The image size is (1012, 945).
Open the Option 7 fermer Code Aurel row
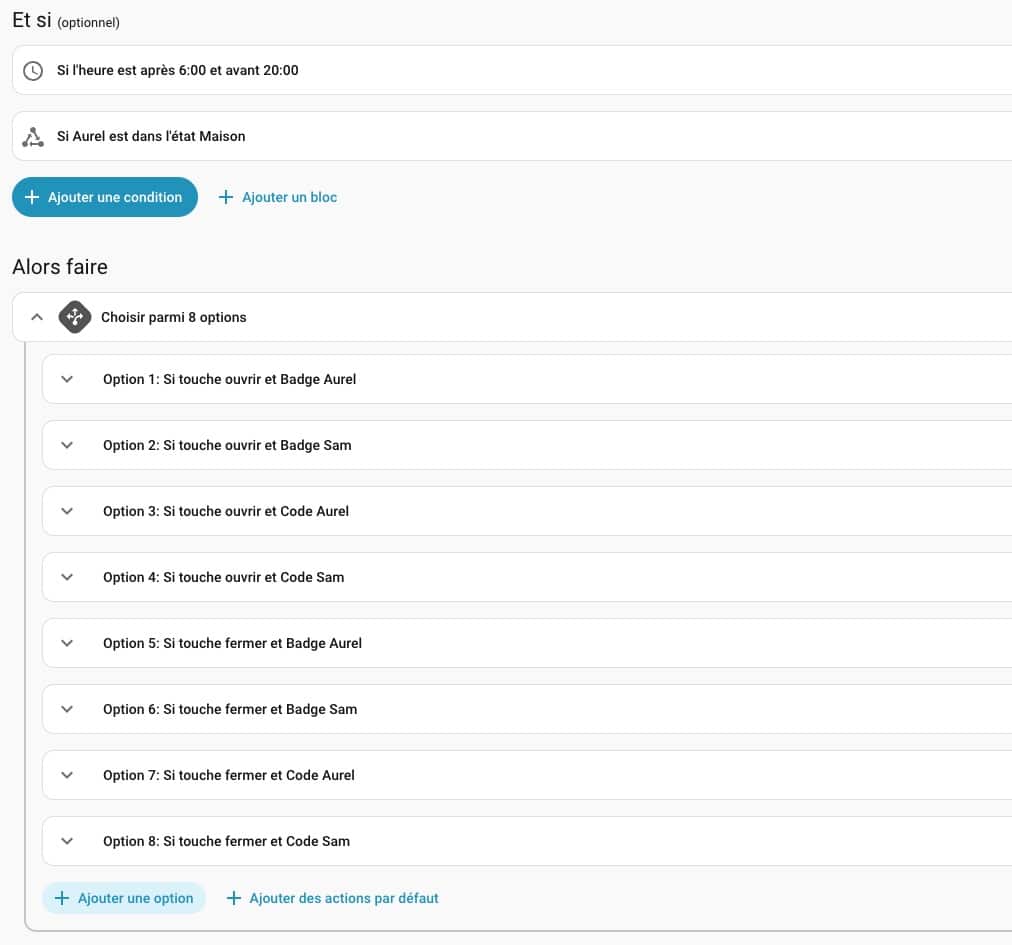229,776
